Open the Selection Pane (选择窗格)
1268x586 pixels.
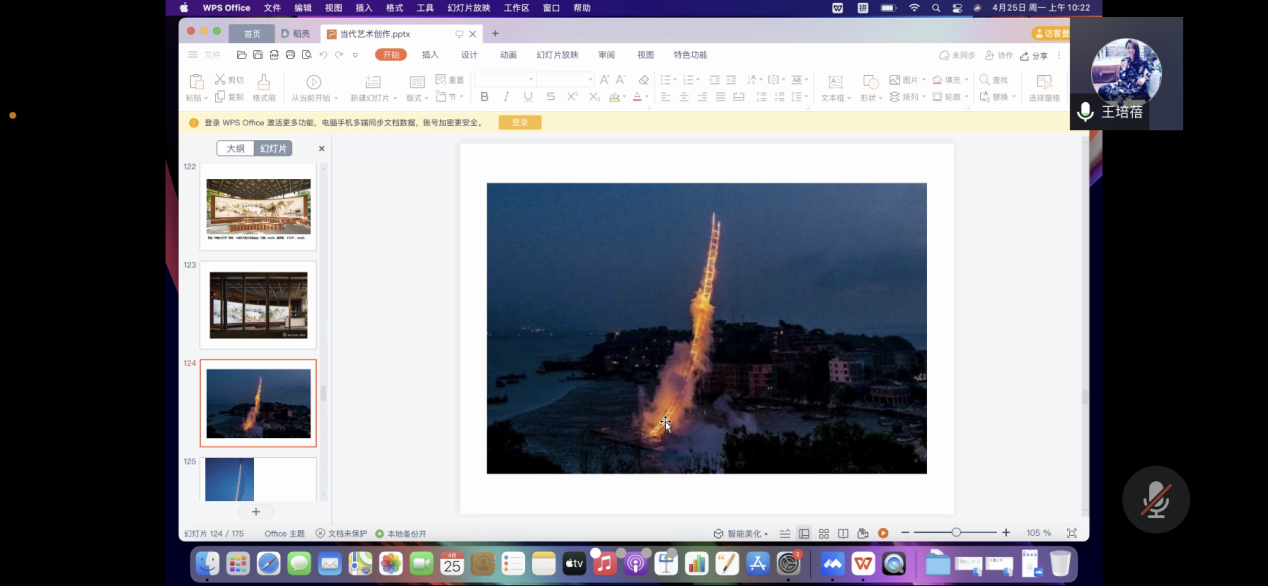click(x=1044, y=82)
